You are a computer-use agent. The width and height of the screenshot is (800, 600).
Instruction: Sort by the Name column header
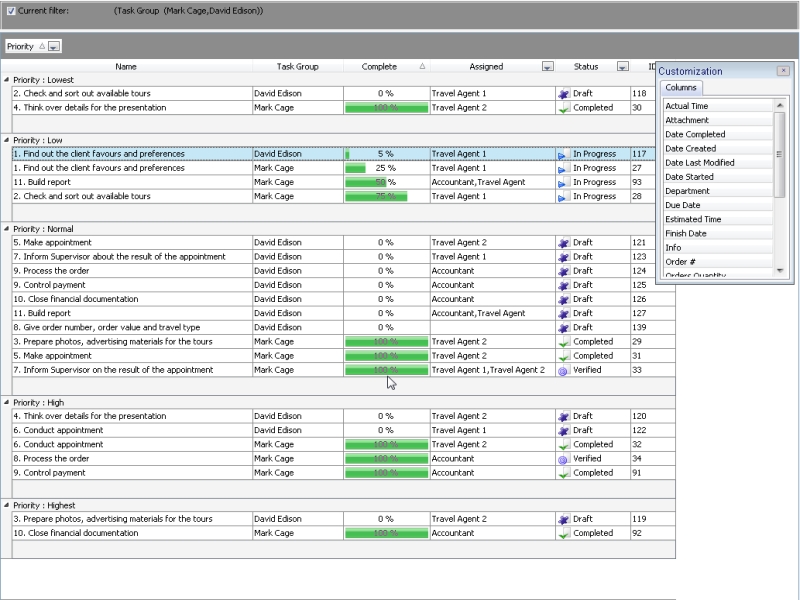click(x=126, y=67)
